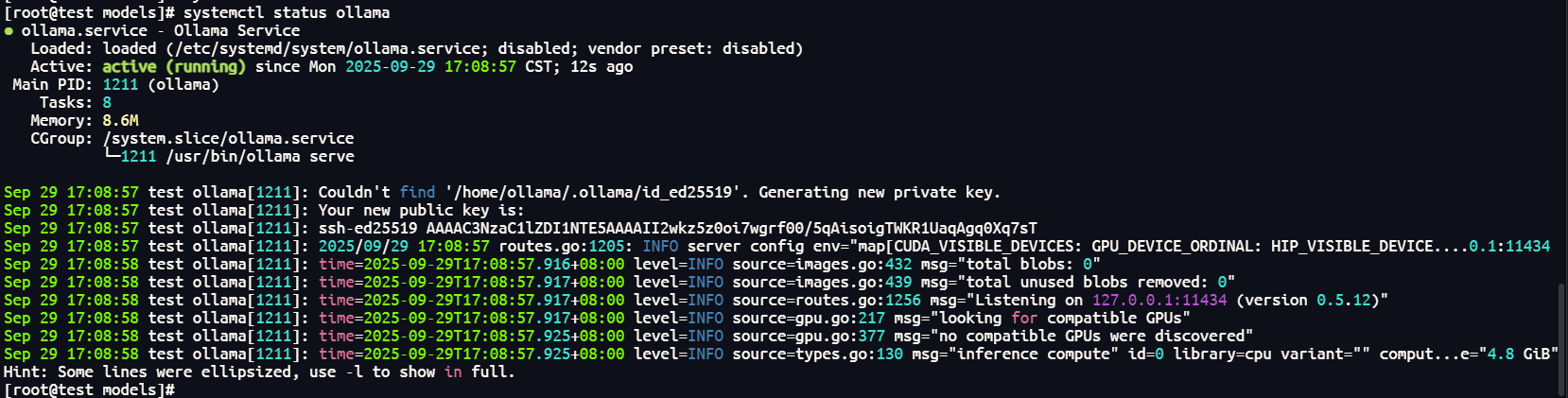Click the green service status dot
Viewport: 1568px width, 398px height.
9,31
